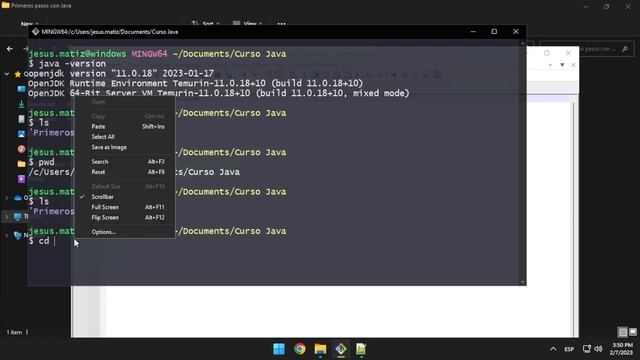Switch Explorer to large icons view
Viewport: 640px width, 360px height.
pyautogui.click(x=633, y=332)
